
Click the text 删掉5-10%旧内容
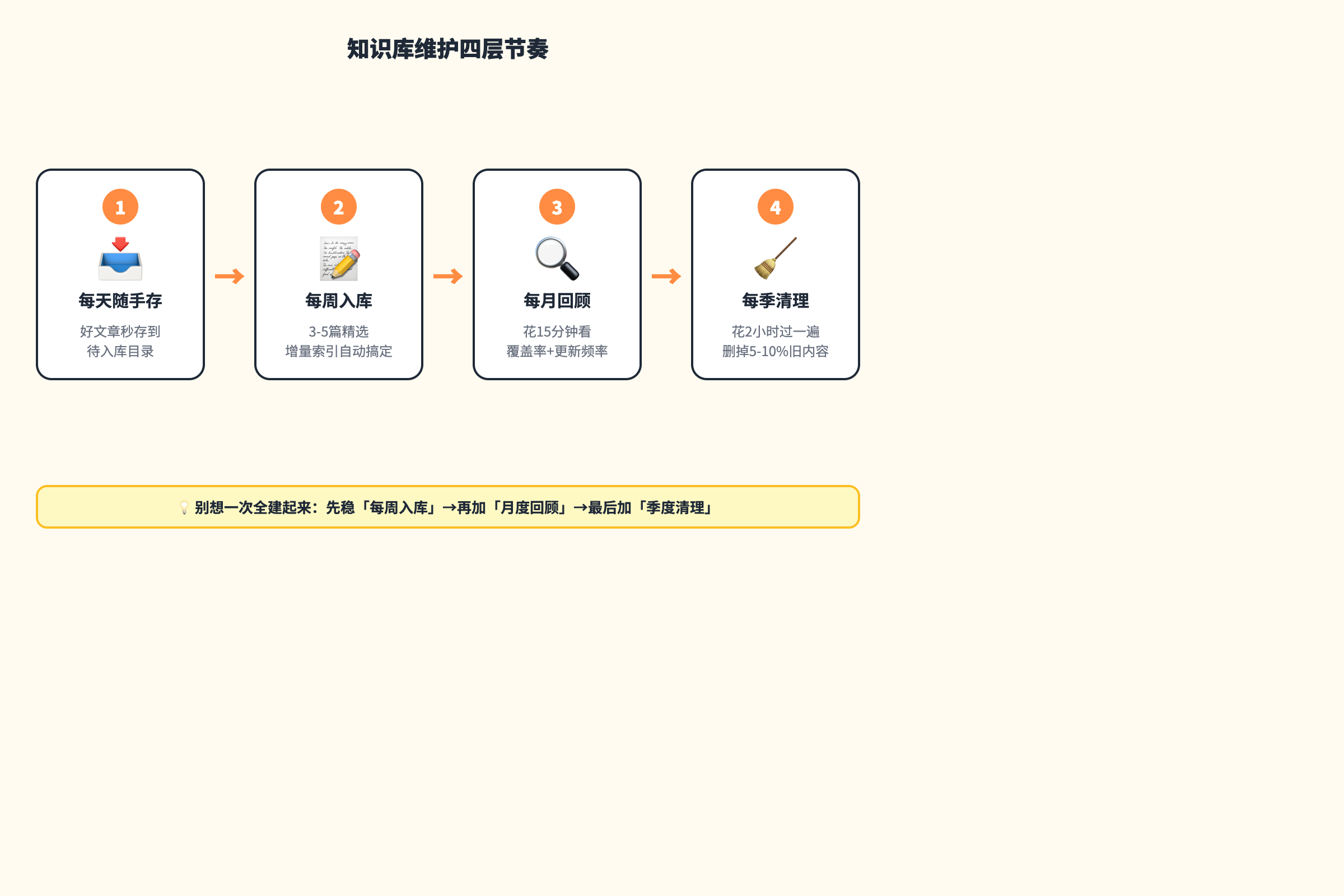(776, 351)
